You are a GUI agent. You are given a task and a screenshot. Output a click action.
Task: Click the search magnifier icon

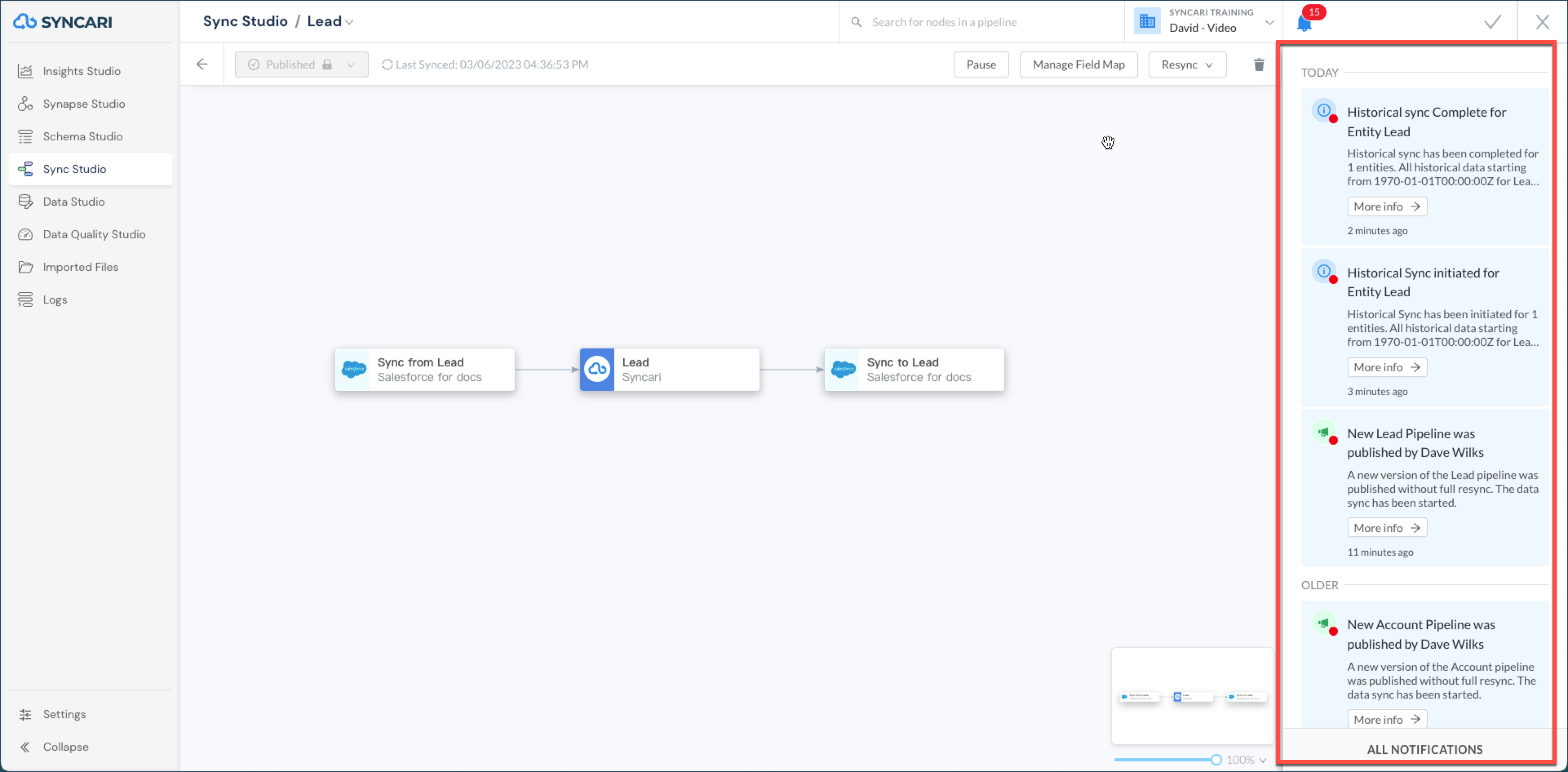point(856,22)
